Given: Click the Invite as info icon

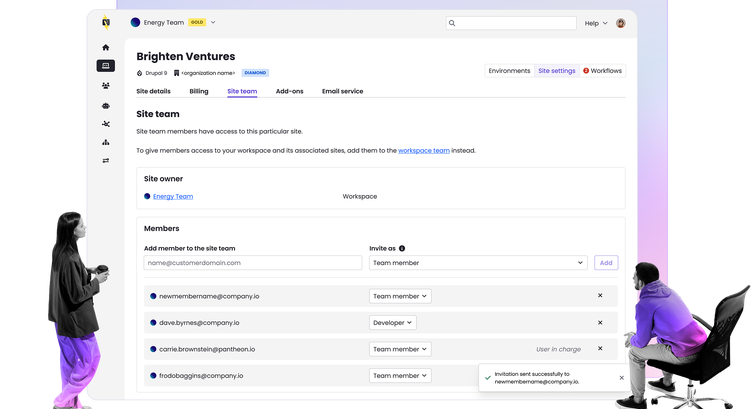Looking at the screenshot, I should point(402,248).
